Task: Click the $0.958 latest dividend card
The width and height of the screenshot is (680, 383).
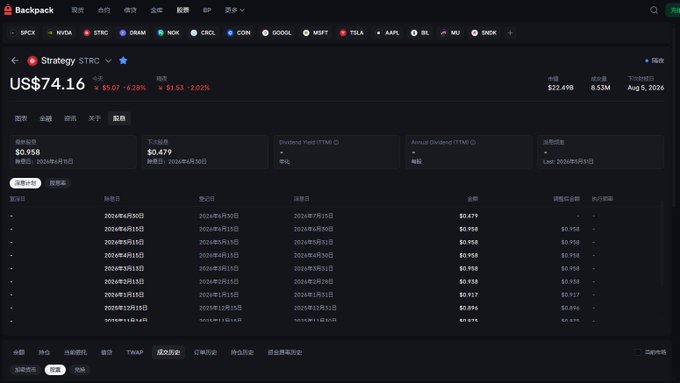Action: pos(73,152)
